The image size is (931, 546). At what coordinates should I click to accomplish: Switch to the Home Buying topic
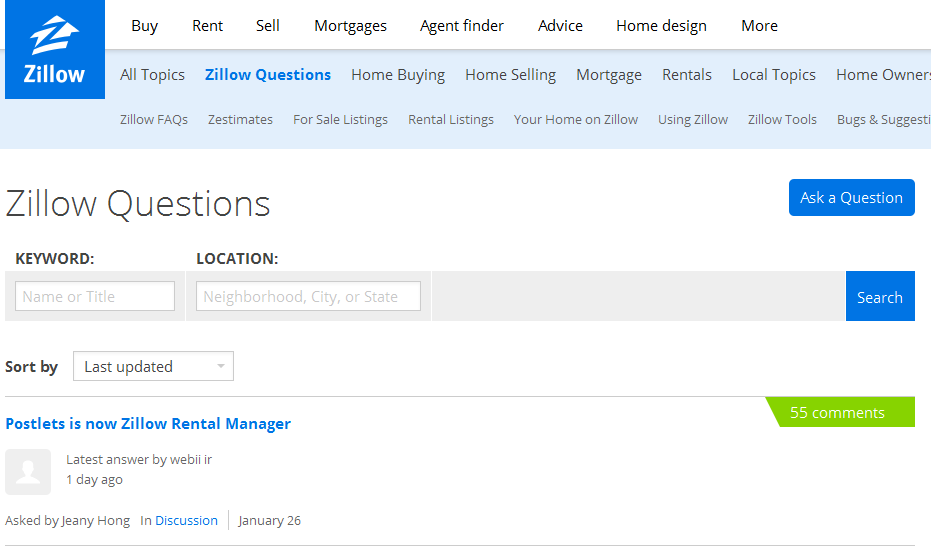pos(398,75)
